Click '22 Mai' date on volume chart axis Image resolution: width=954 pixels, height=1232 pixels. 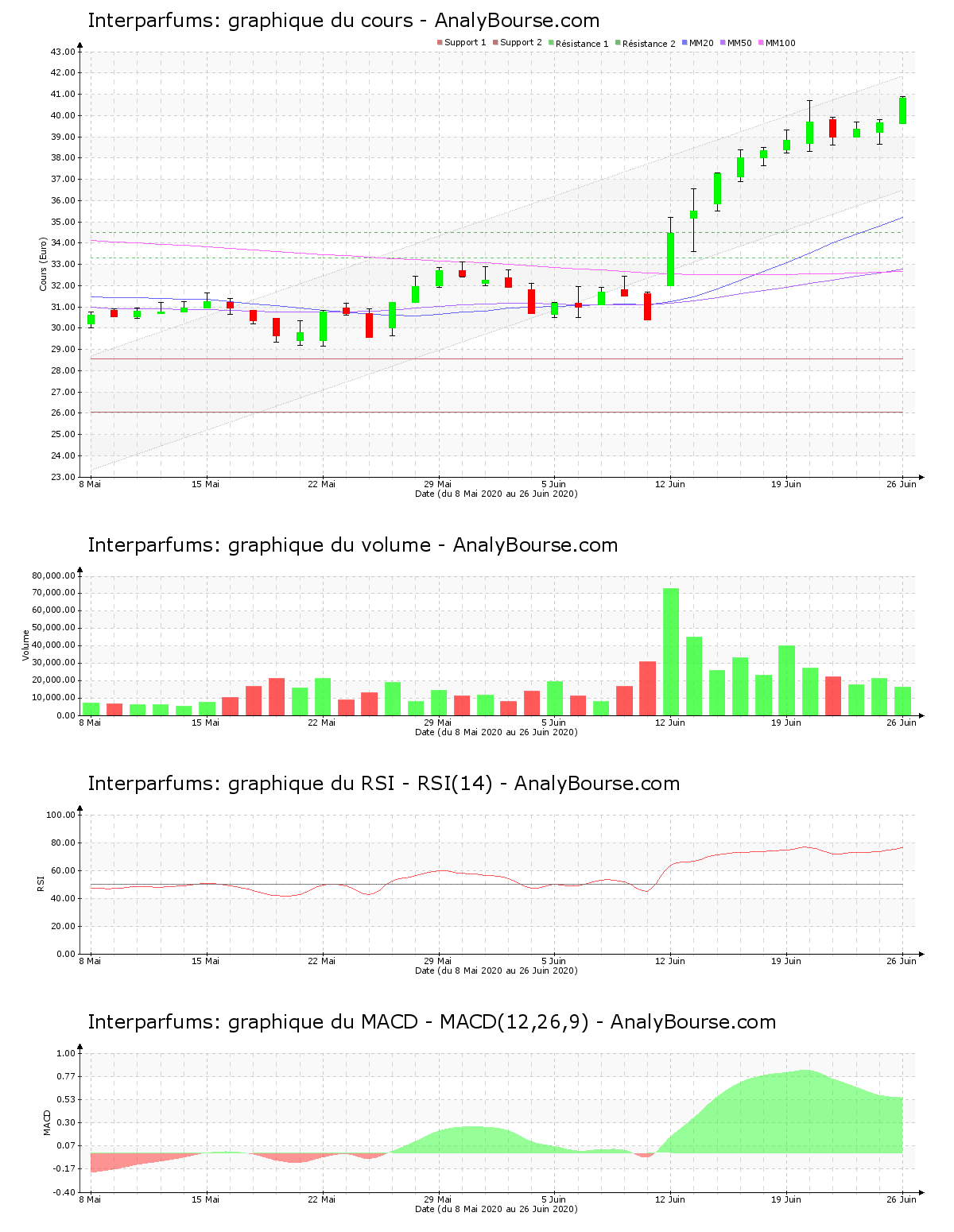pyautogui.click(x=322, y=723)
